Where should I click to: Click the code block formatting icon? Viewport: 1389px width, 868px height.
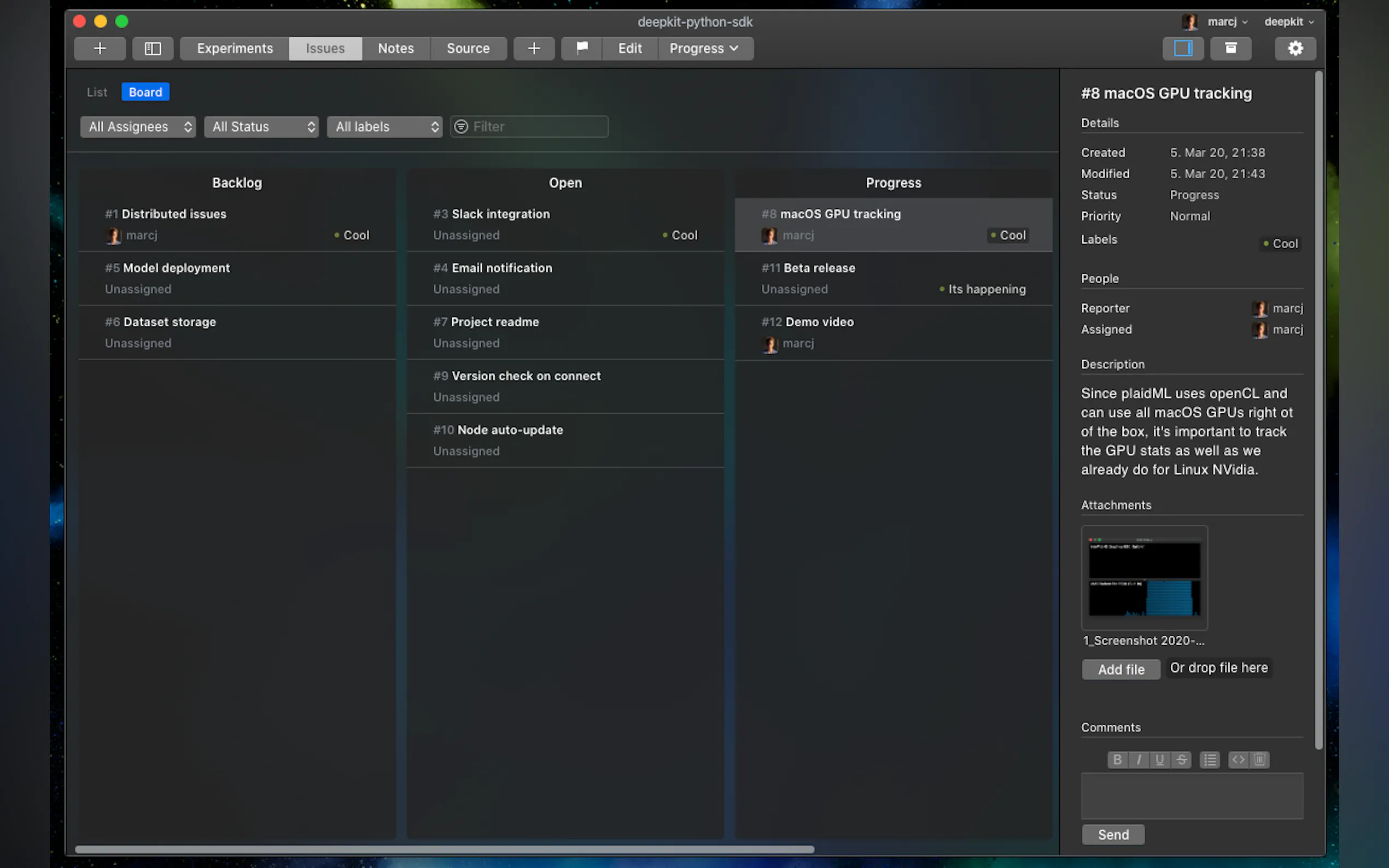[1238, 760]
